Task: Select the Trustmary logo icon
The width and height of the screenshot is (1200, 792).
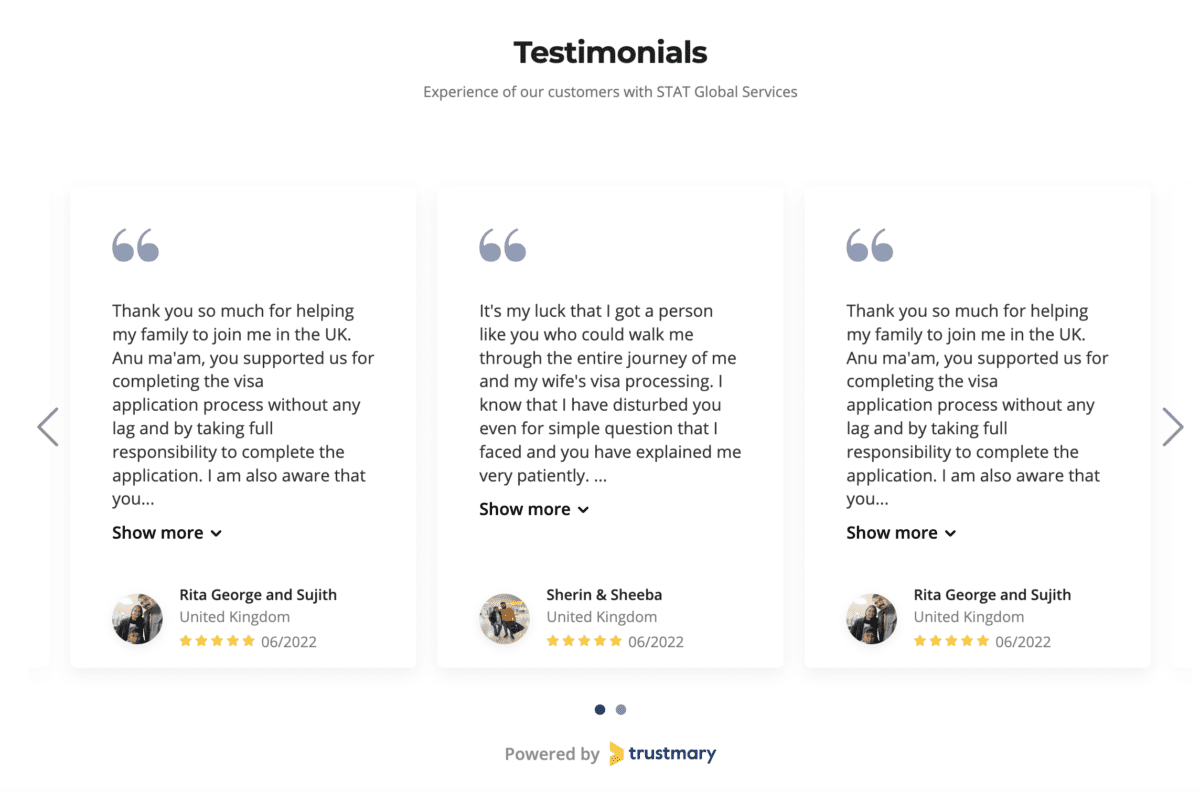Action: [x=617, y=753]
